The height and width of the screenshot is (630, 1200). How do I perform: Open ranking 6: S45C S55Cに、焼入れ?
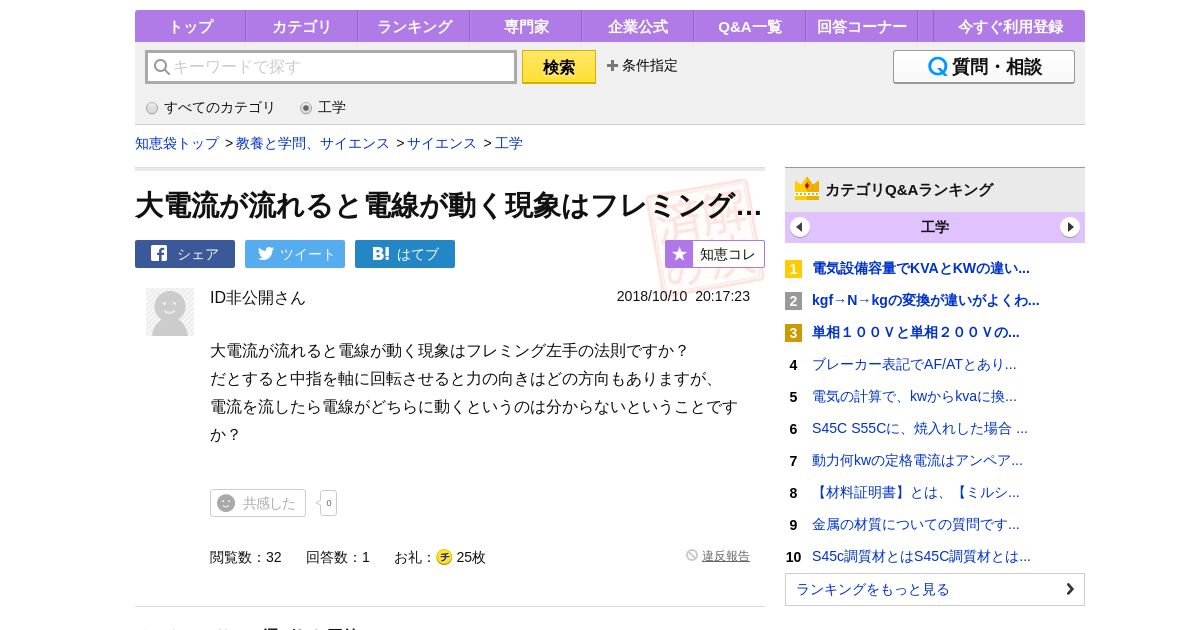coord(920,428)
